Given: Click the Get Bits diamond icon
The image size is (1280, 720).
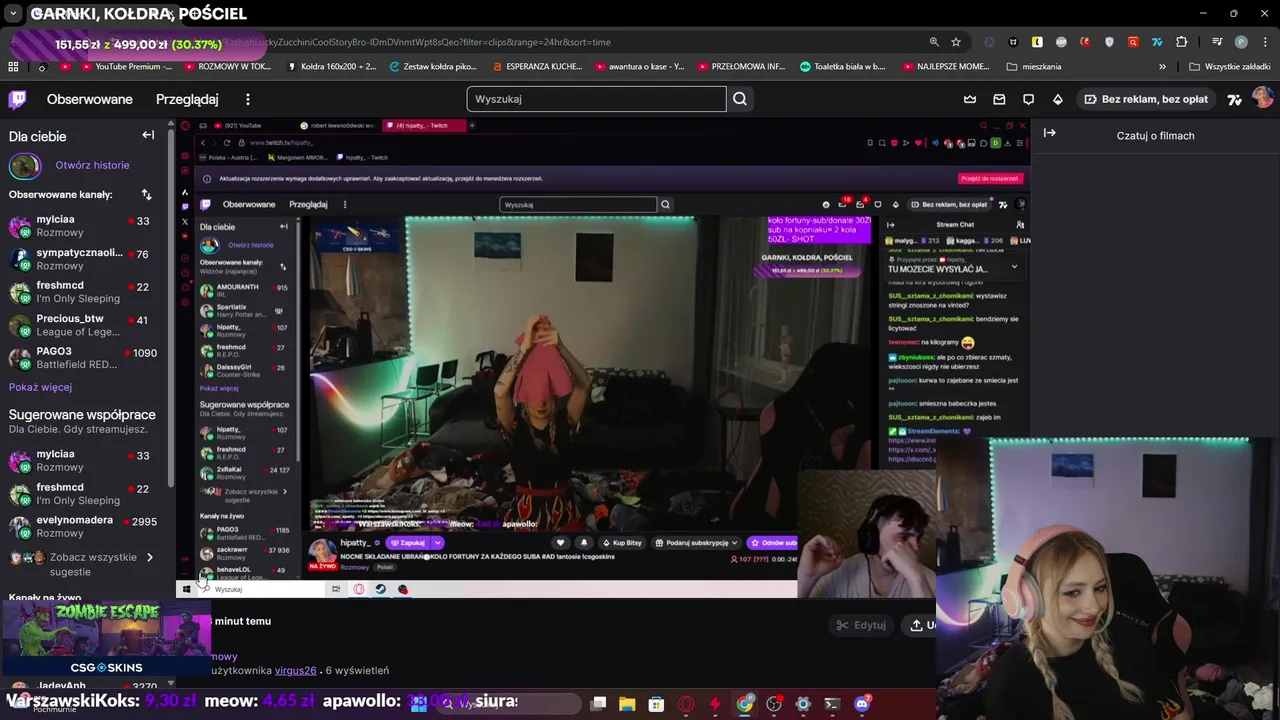Looking at the screenshot, I should tap(1058, 99).
